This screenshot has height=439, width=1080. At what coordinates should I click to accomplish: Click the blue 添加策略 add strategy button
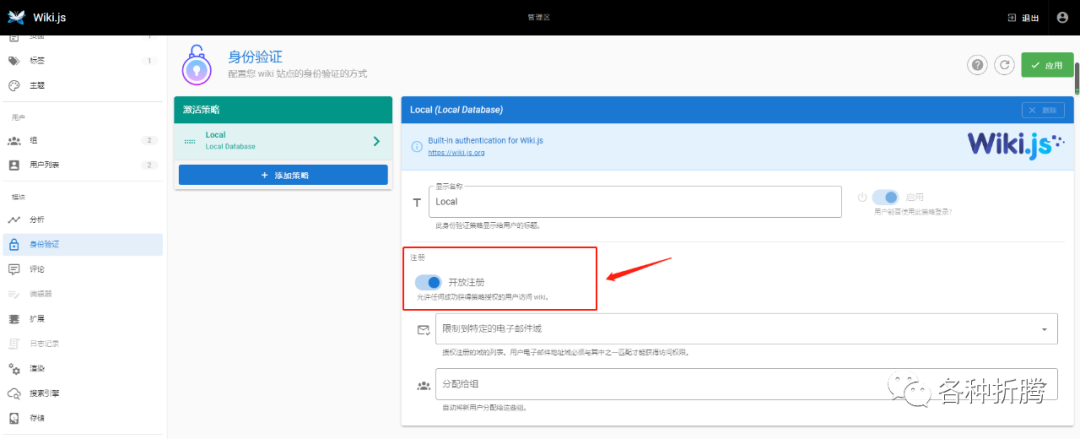[285, 175]
